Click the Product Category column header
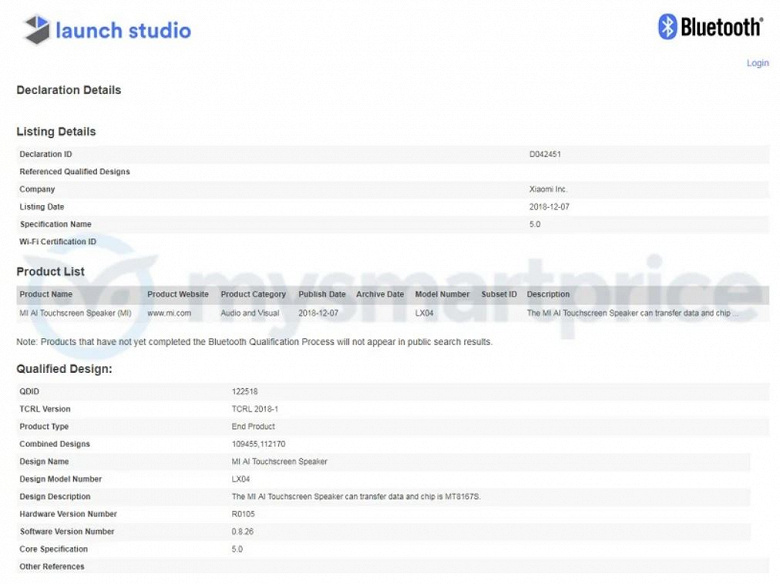 point(253,294)
